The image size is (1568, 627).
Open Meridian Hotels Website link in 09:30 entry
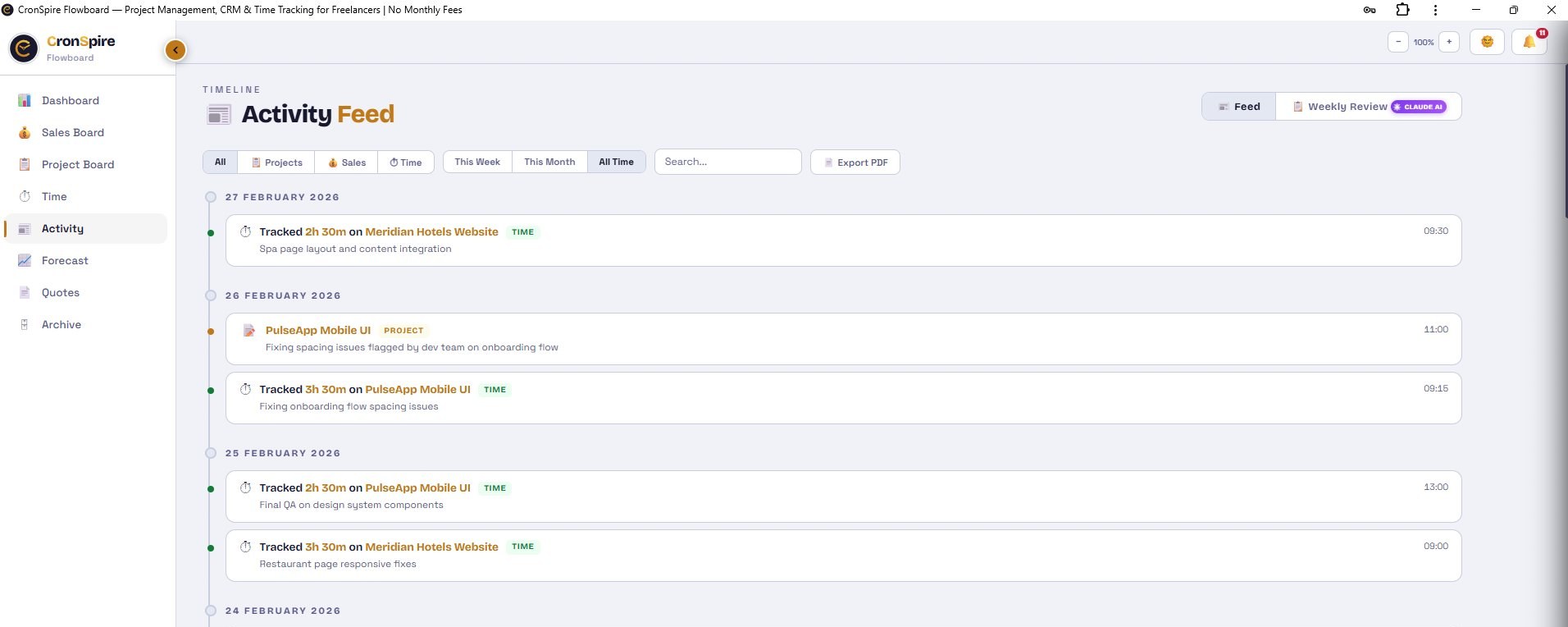pos(431,231)
